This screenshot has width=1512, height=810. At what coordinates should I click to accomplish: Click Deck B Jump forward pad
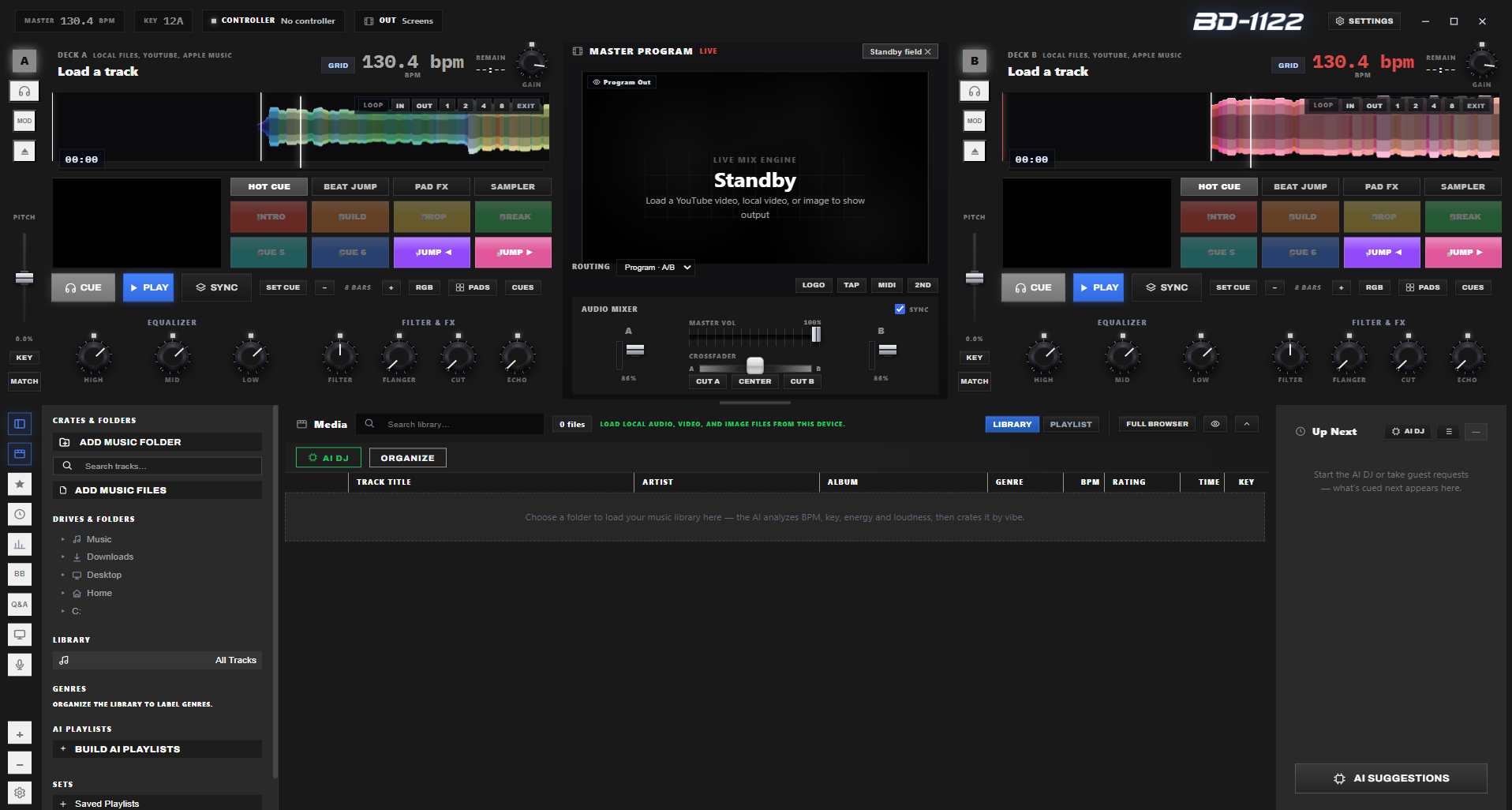[x=1464, y=253]
